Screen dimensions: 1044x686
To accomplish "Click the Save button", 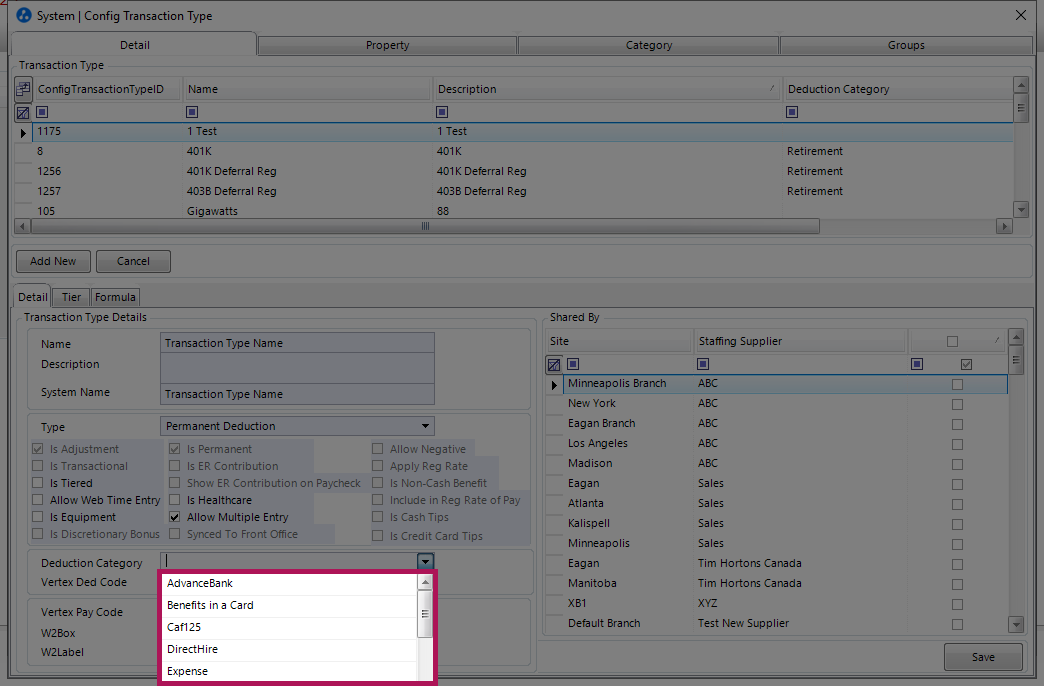I will pos(982,657).
